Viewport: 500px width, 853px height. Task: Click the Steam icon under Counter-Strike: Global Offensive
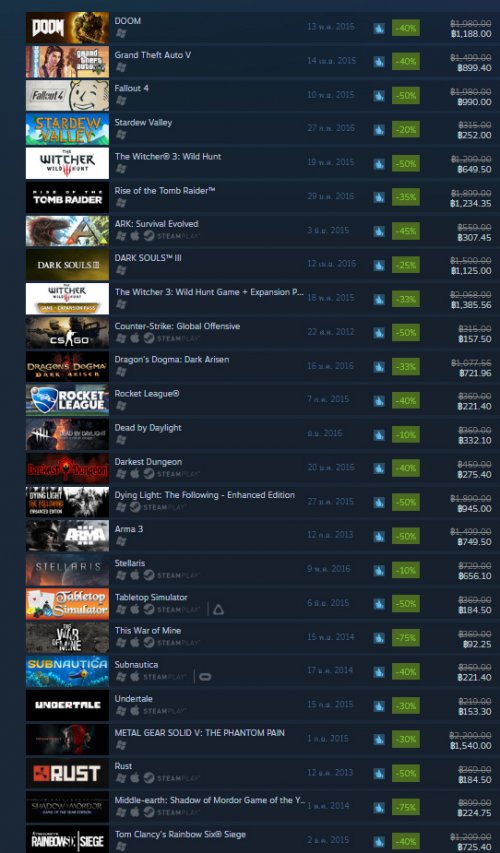point(149,338)
